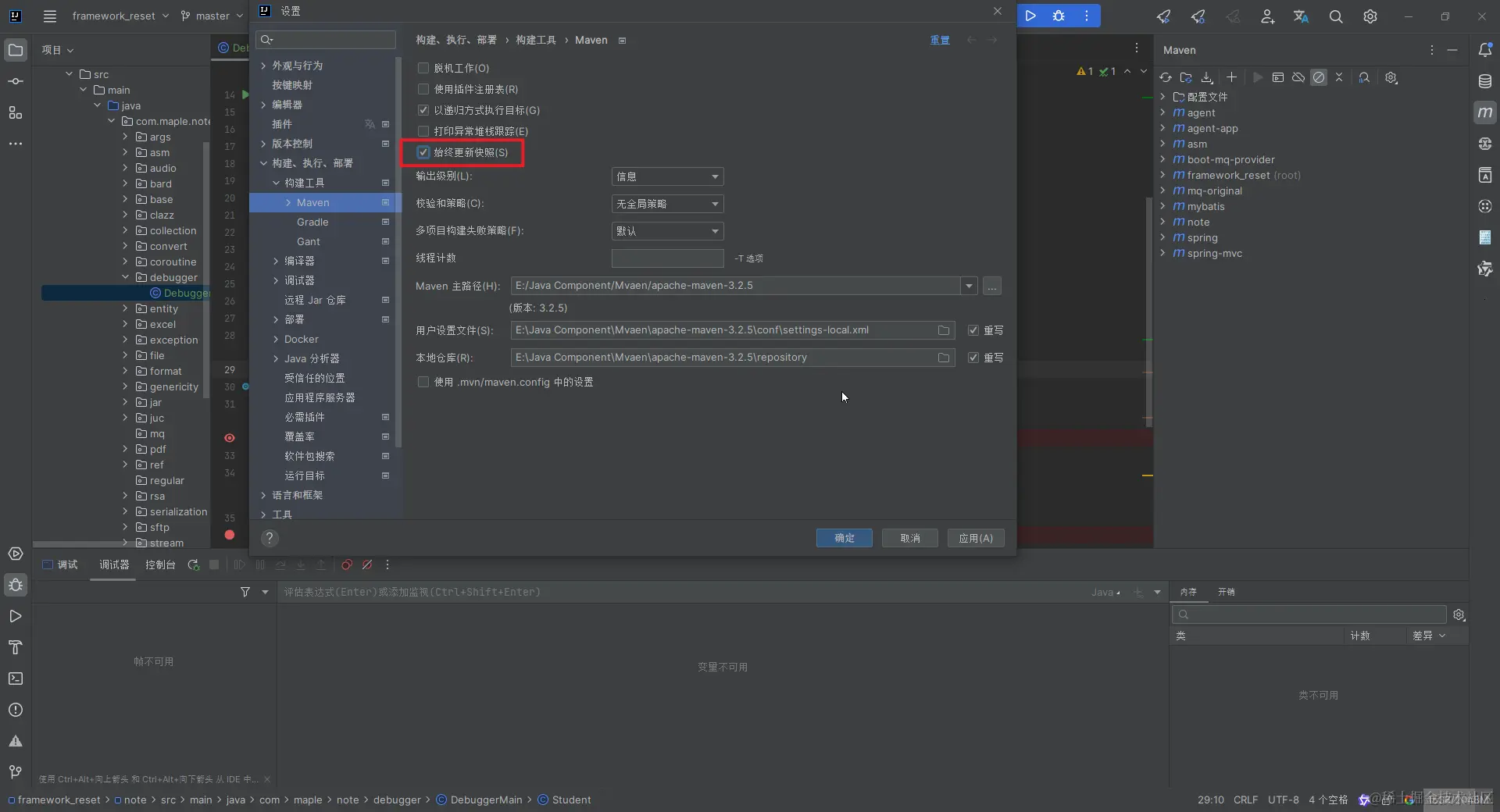Open memory view settings gear
This screenshot has width=1500, height=812.
click(1459, 614)
